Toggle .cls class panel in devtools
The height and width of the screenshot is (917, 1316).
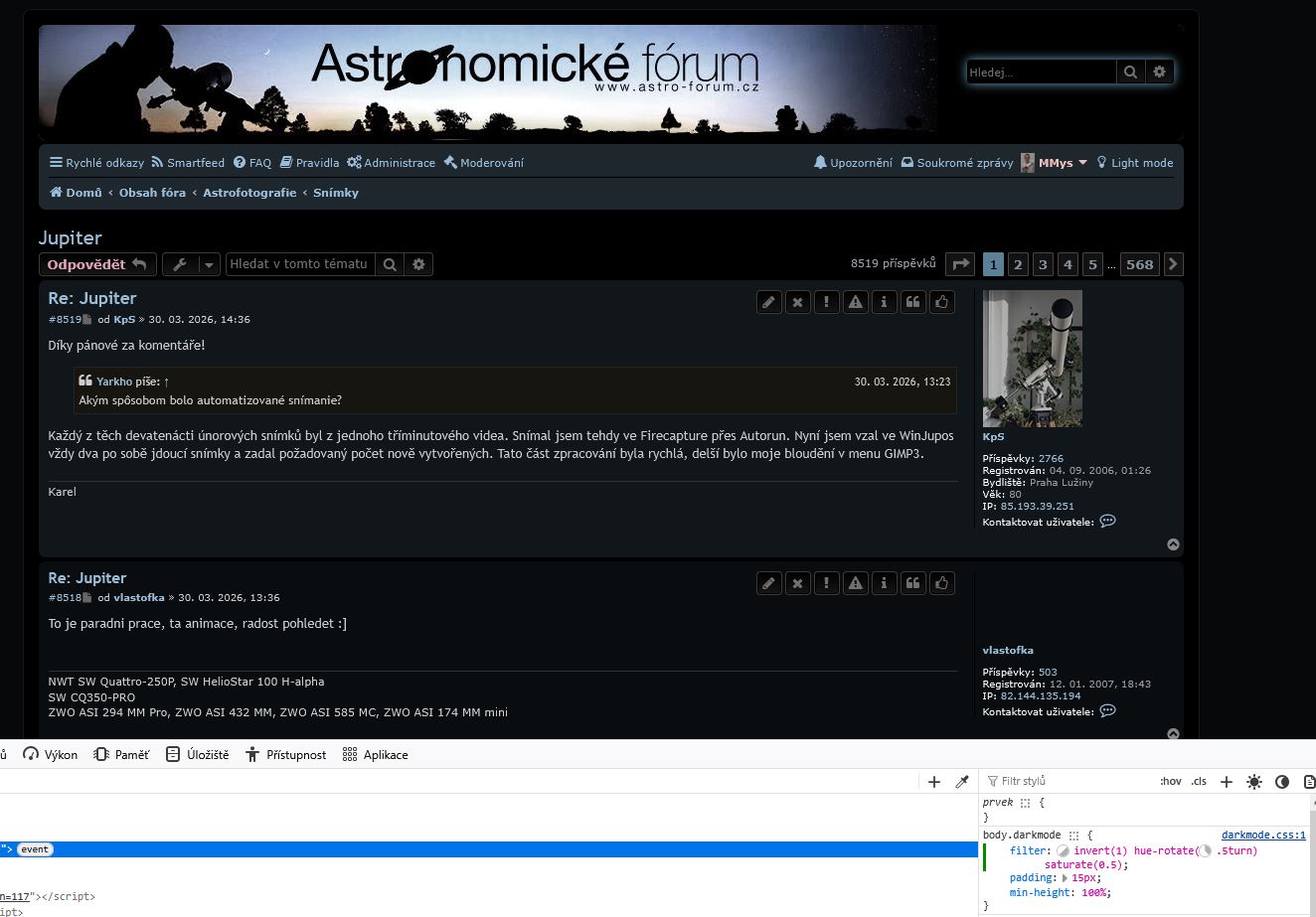point(1199,782)
